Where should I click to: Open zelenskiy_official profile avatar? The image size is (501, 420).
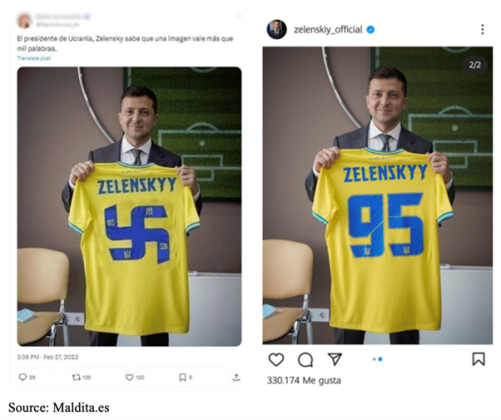point(277,29)
